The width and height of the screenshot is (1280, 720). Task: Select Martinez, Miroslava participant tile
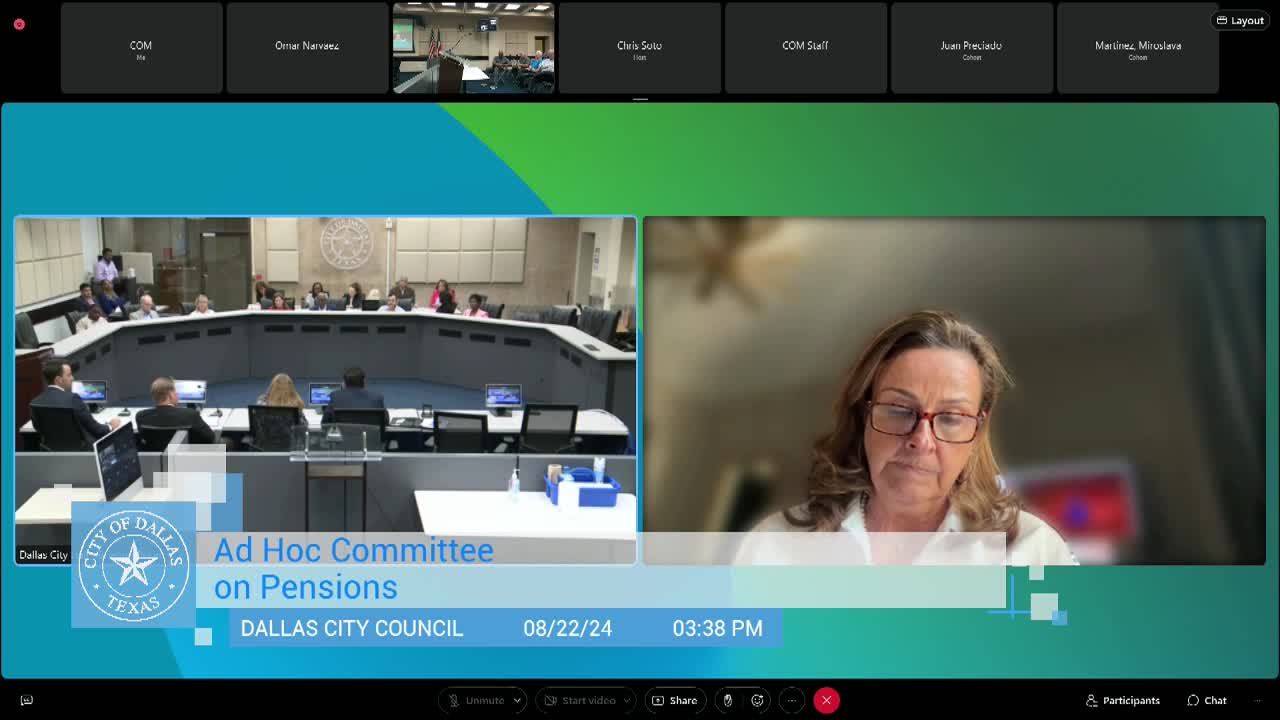1138,48
